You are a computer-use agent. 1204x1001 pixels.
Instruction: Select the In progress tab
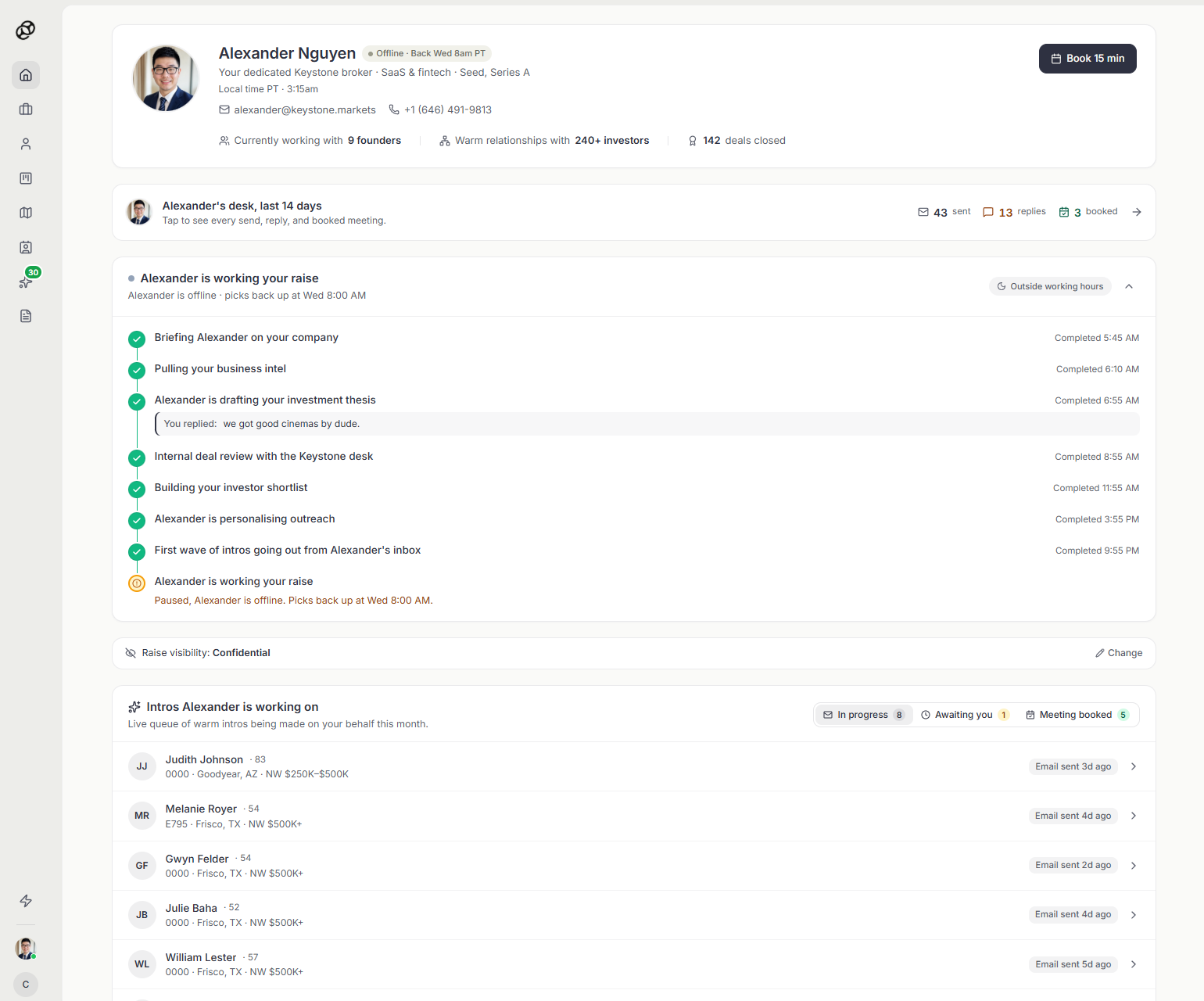coord(864,715)
